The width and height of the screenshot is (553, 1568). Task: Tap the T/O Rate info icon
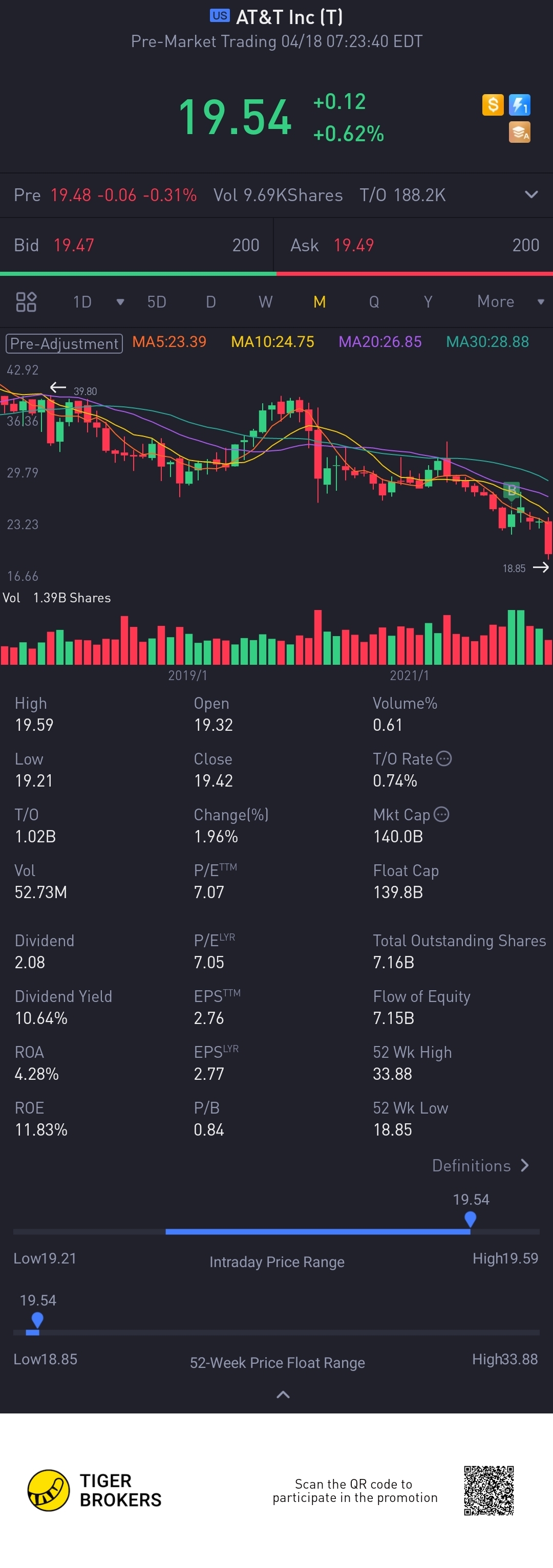pyautogui.click(x=444, y=758)
